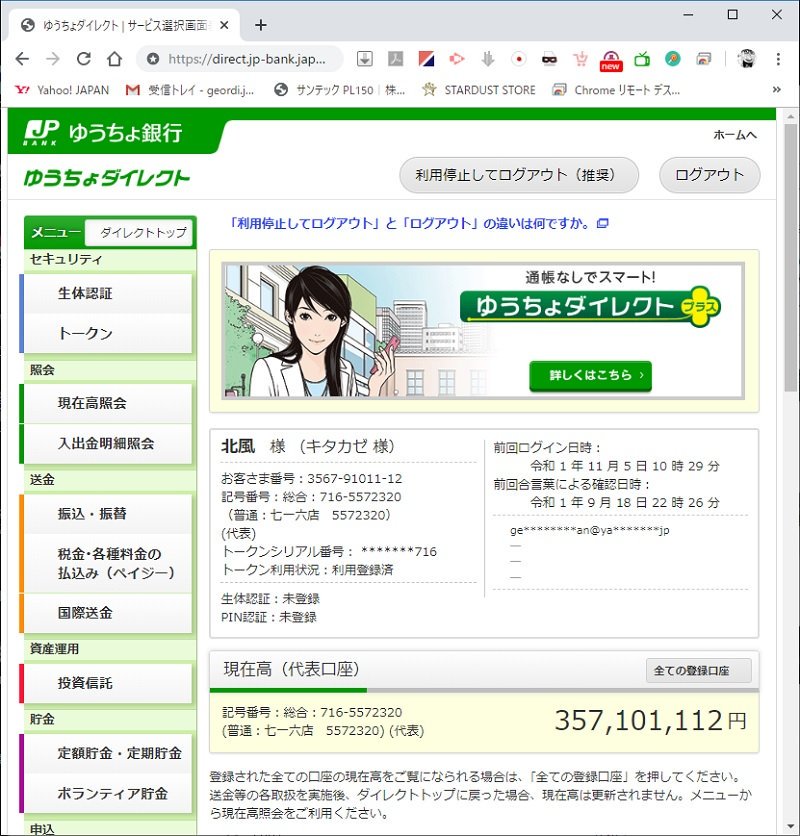The image size is (800, 836).
Task: Click the masked email address text
Action: pos(589,530)
